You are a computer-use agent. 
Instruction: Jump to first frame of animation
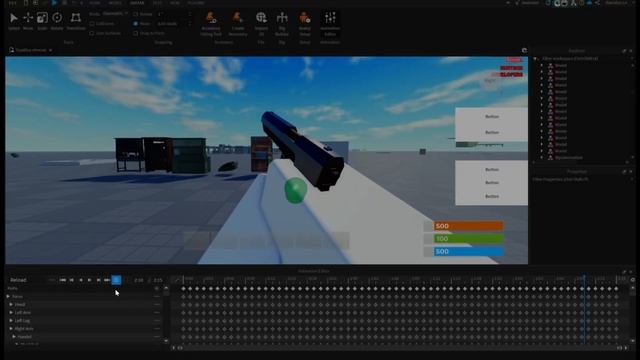tap(62, 280)
